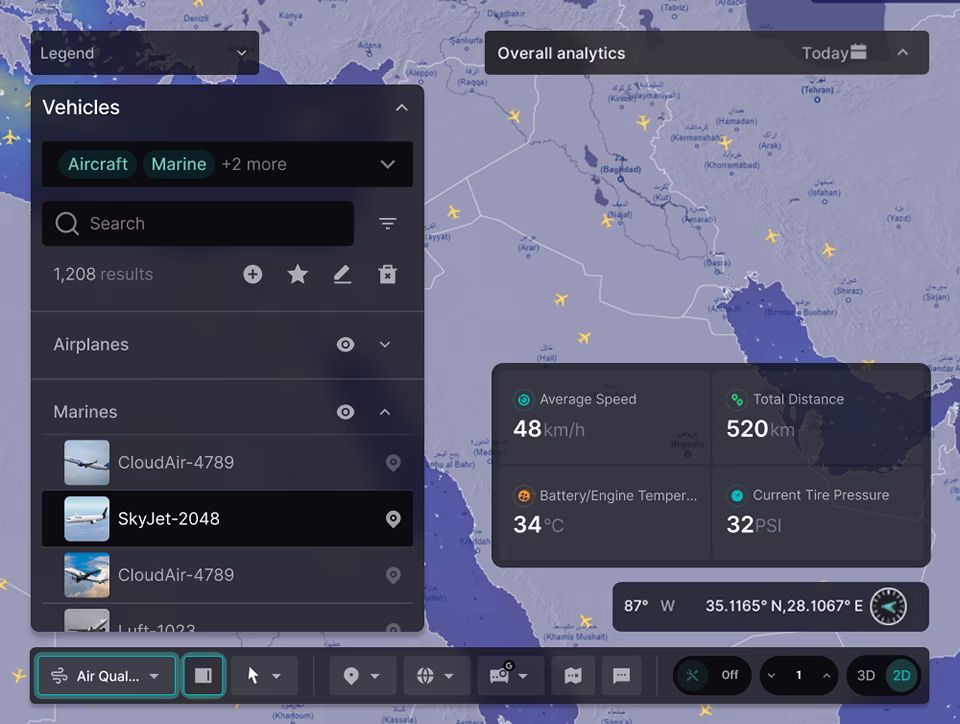Click the delete trash icon

[x=388, y=274]
